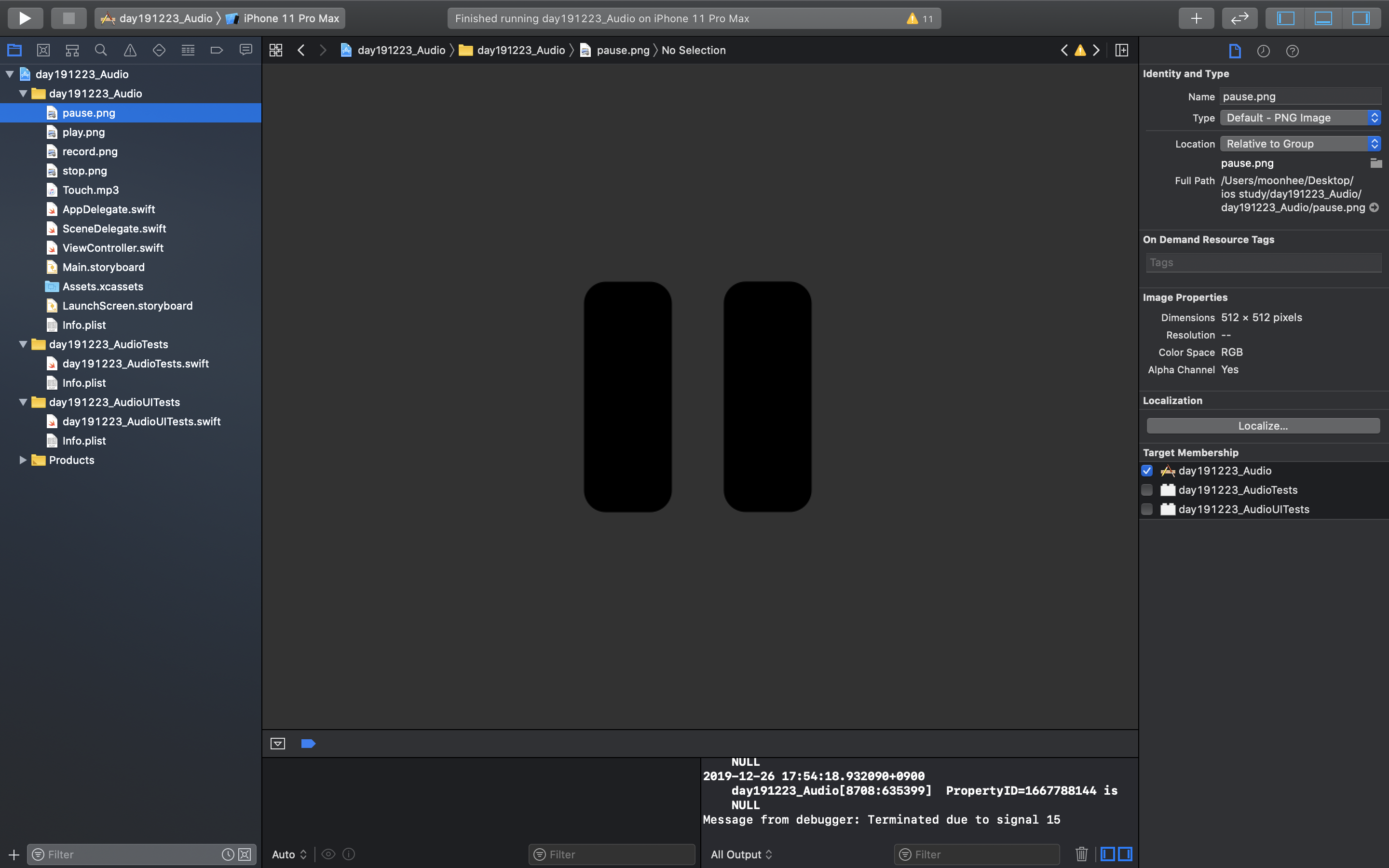
Task: Select ViewController.swift in navigator
Action: 112,248
